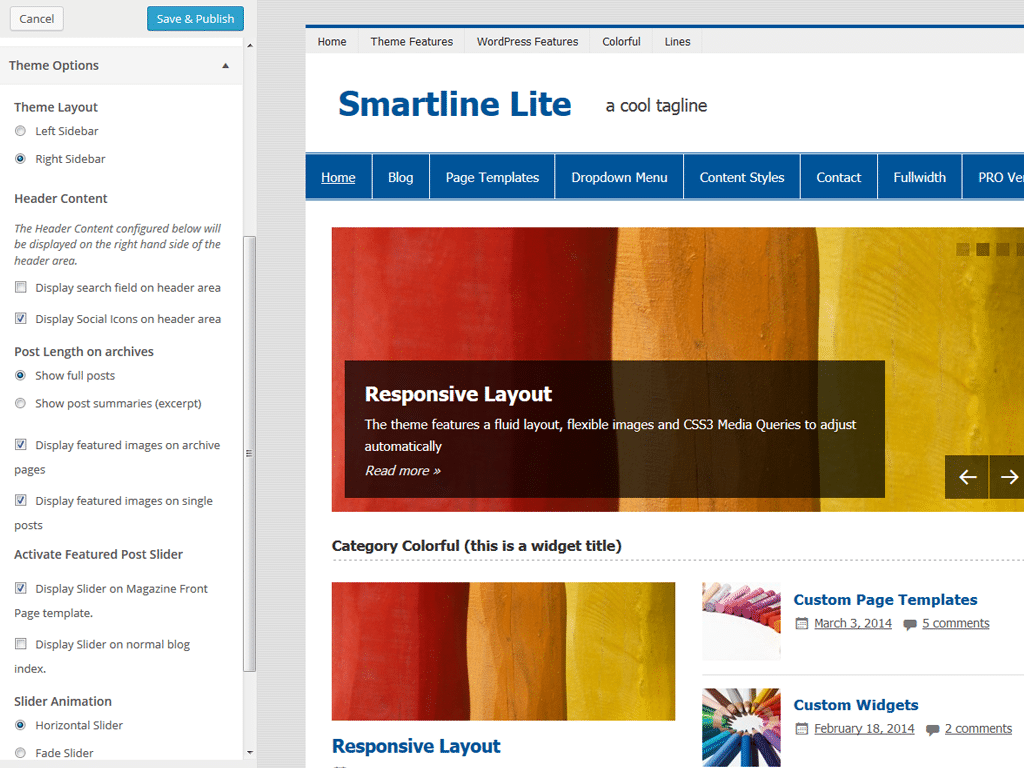
Task: Open Custom Page Templates post
Action: click(x=885, y=600)
